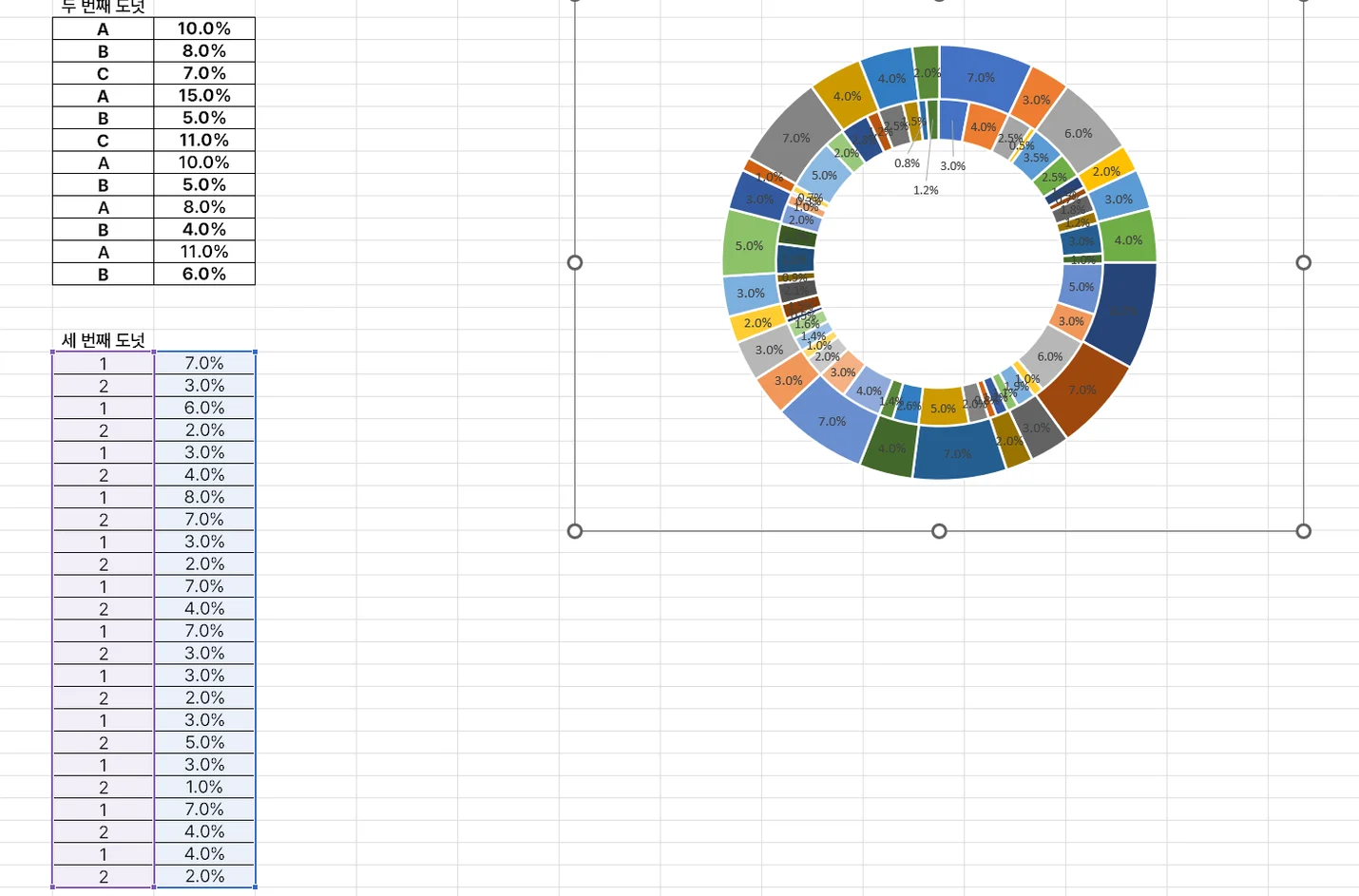Click the green 5.0% outer ring segment
1359x896 pixels.
750,244
